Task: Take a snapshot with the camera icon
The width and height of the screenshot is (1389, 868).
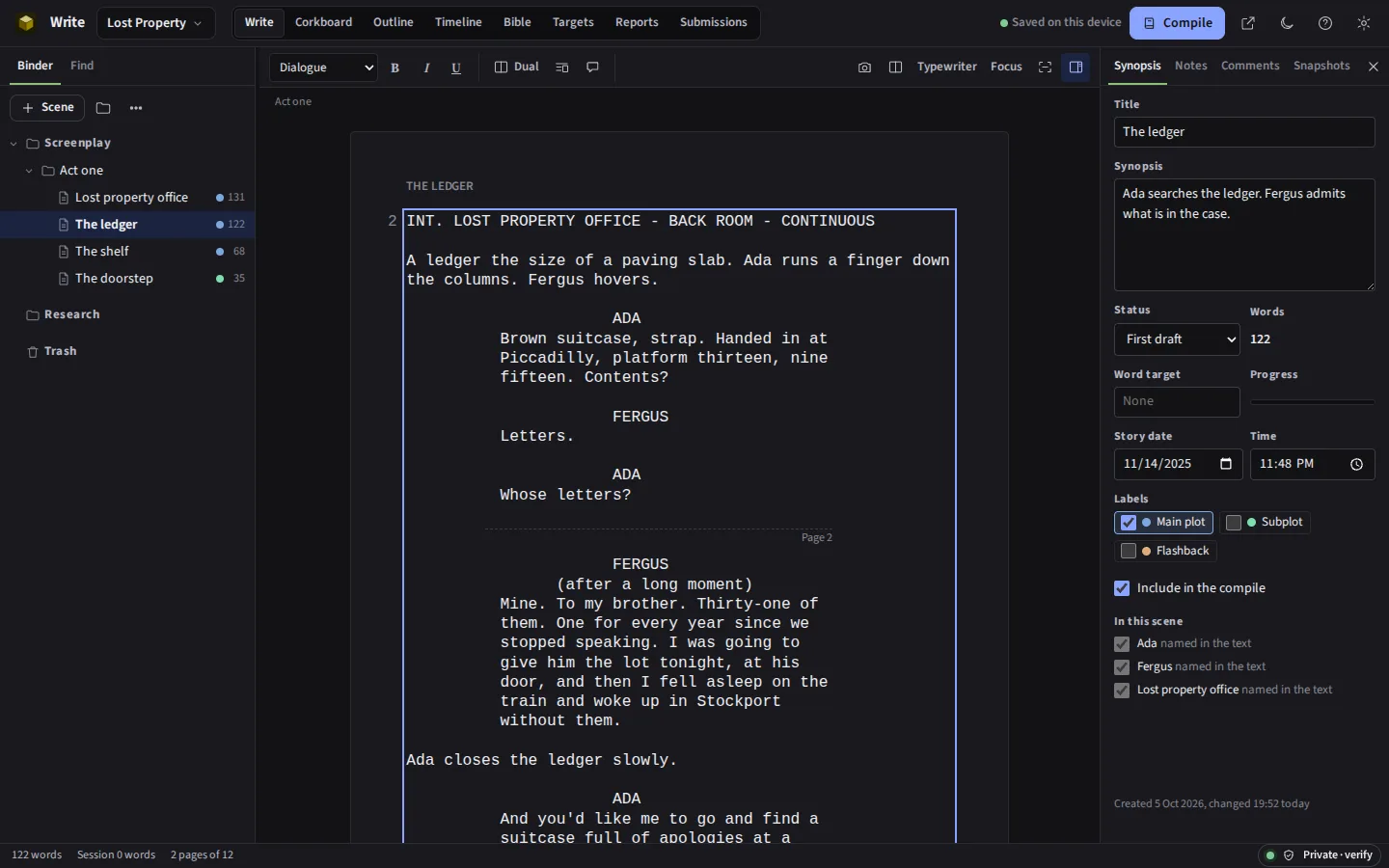Action: tap(864, 68)
